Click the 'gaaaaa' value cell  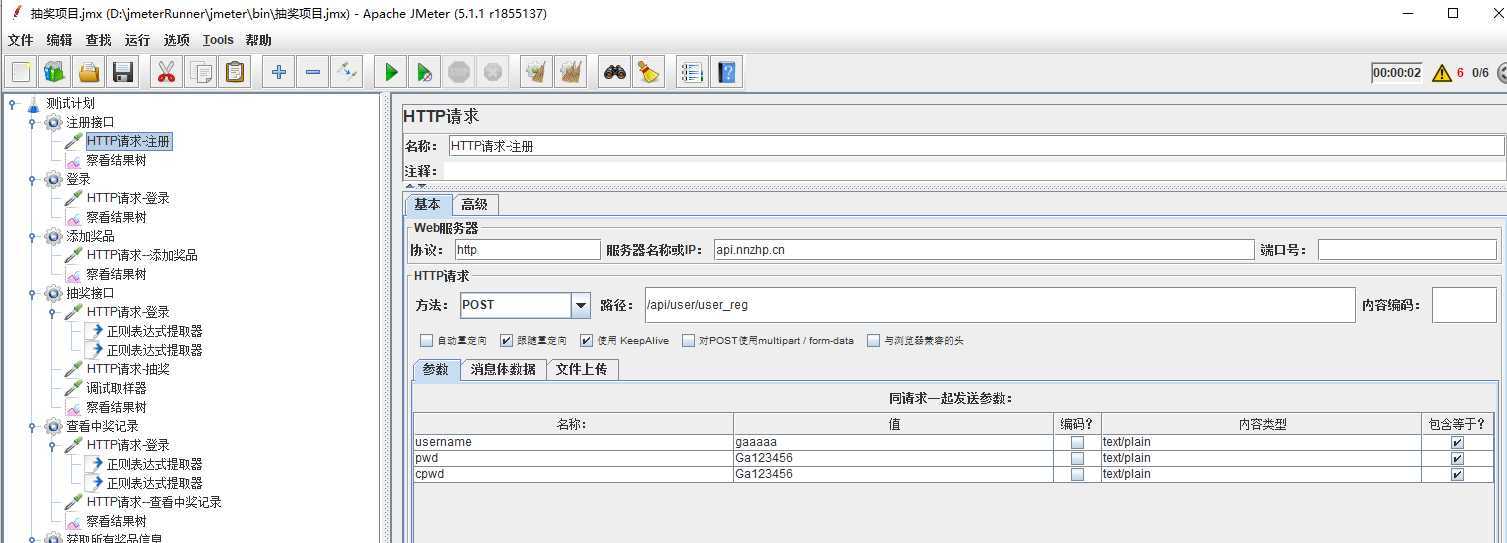pyautogui.click(x=893, y=442)
